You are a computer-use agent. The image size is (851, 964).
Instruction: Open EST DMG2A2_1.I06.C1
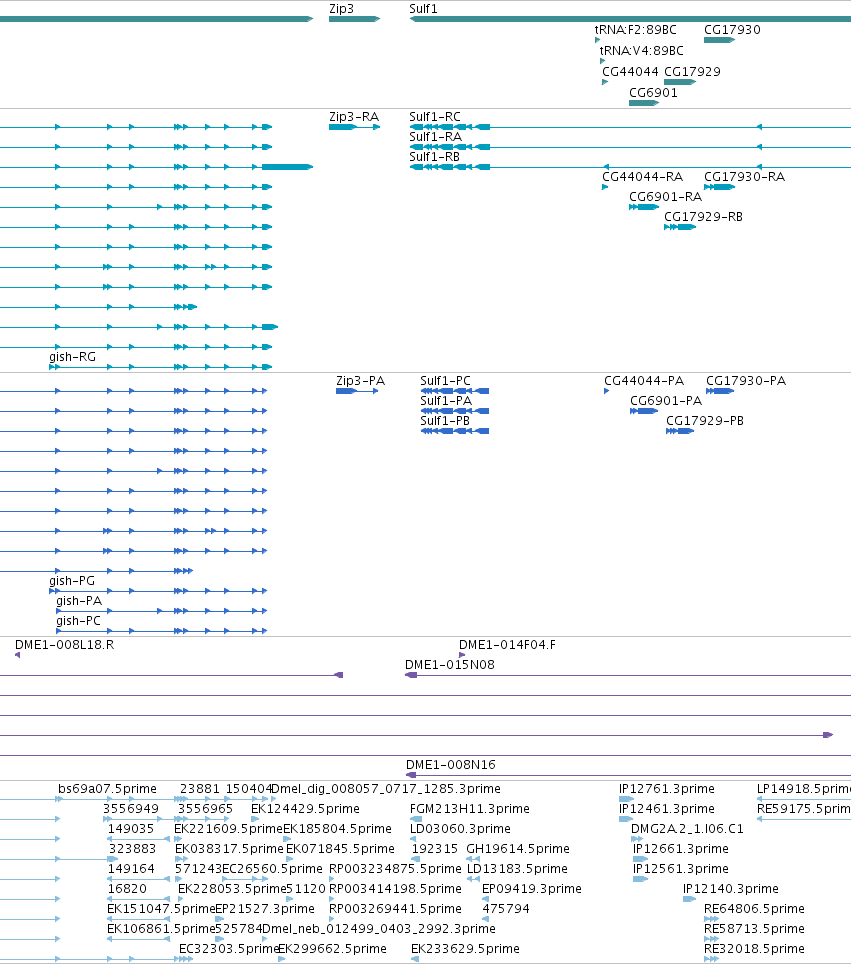pos(687,829)
